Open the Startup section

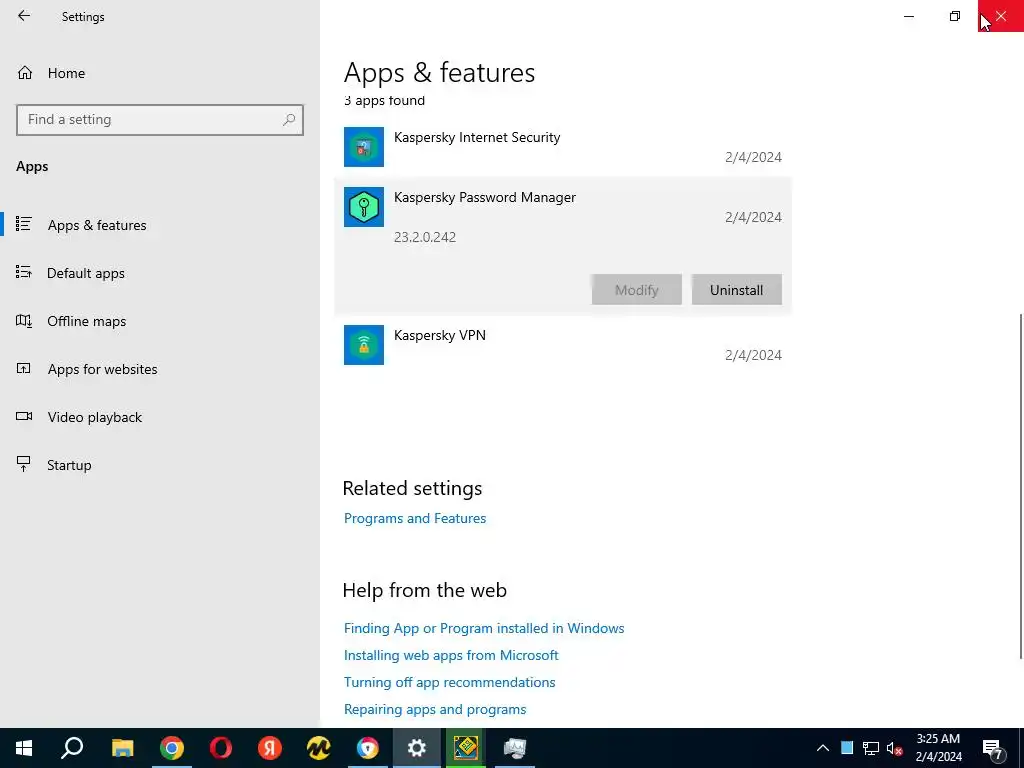coord(69,465)
